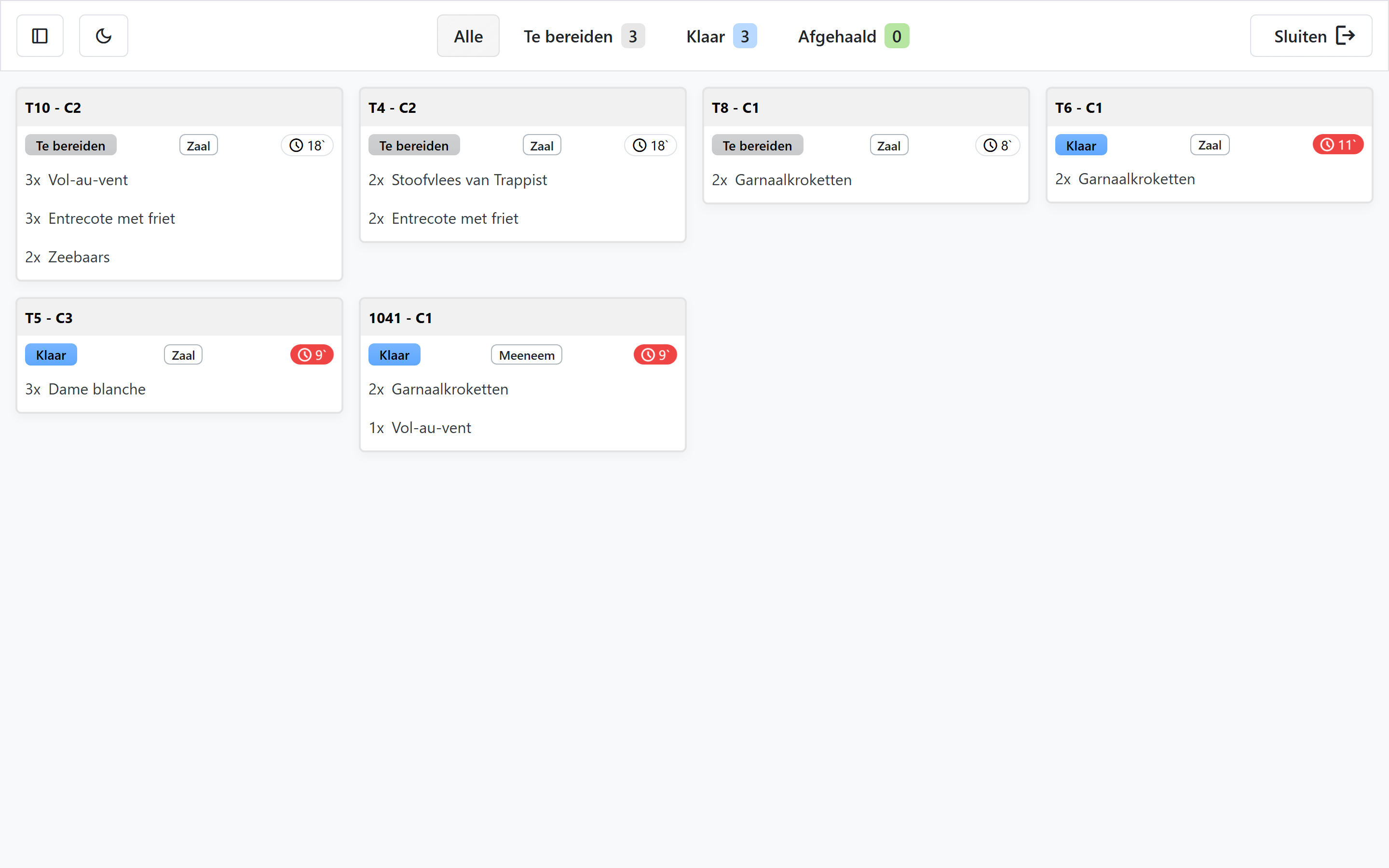
Task: Click the Sluiten logout button
Action: [1311, 36]
